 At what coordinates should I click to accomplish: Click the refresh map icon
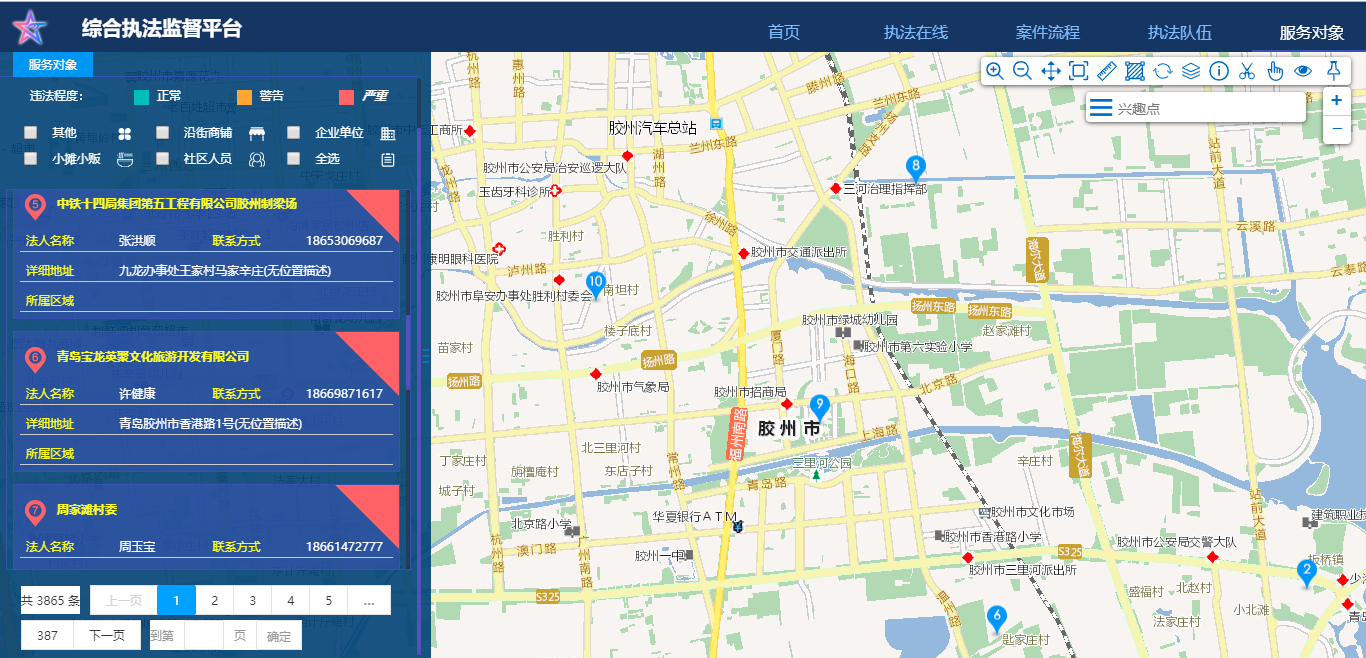pos(1162,71)
